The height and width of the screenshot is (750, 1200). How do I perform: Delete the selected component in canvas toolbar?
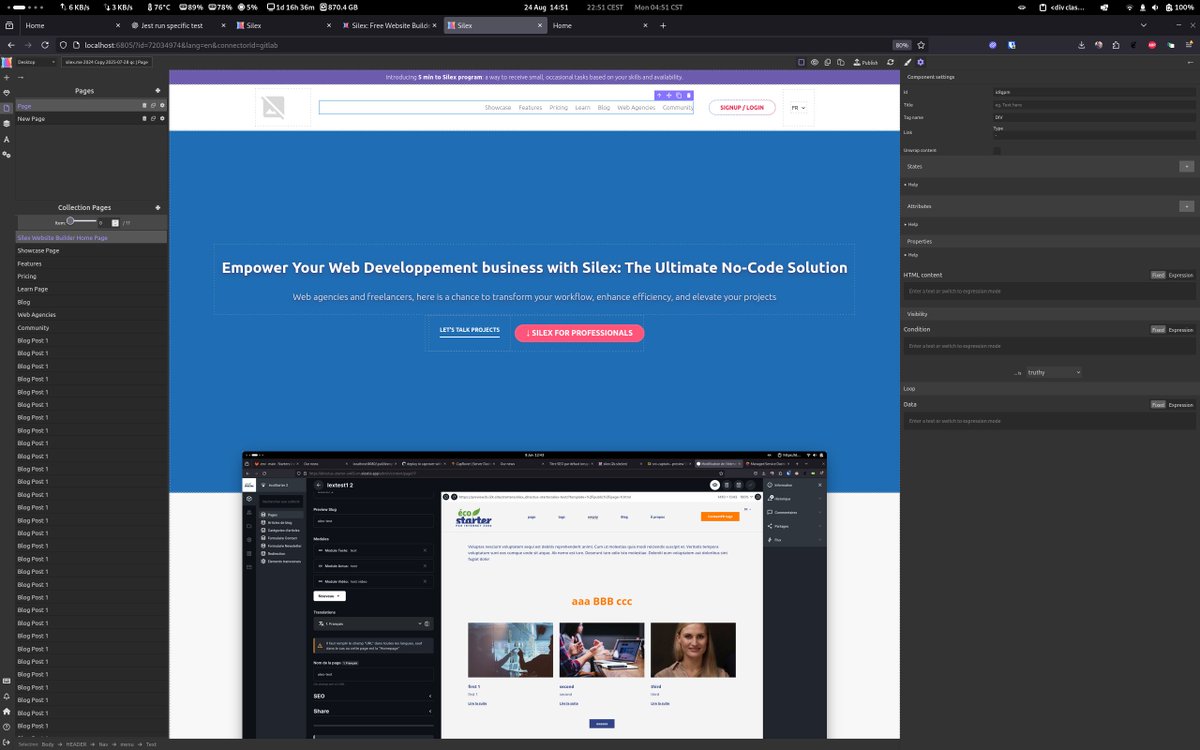[688, 95]
